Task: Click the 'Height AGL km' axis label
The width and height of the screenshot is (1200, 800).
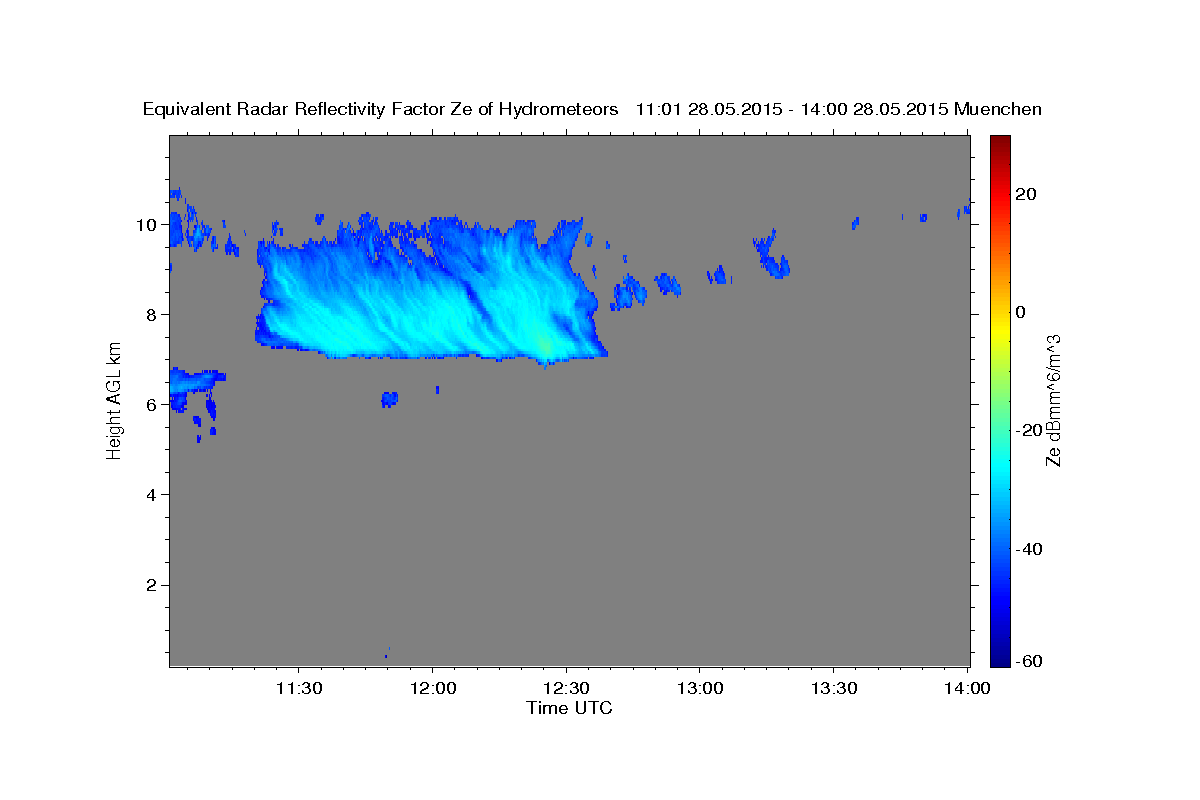Action: (114, 399)
